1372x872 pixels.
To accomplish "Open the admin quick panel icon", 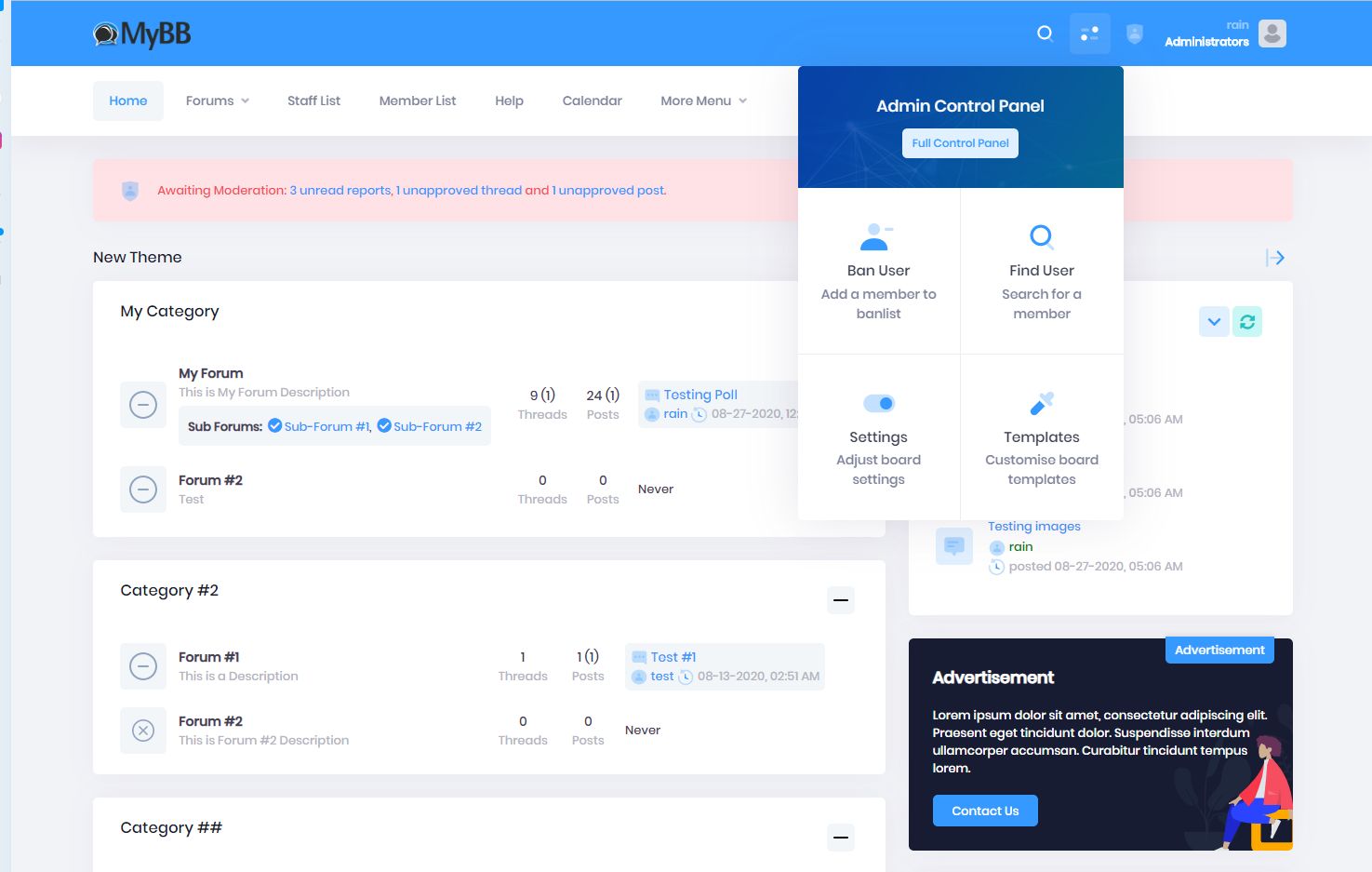I will click(x=1089, y=34).
